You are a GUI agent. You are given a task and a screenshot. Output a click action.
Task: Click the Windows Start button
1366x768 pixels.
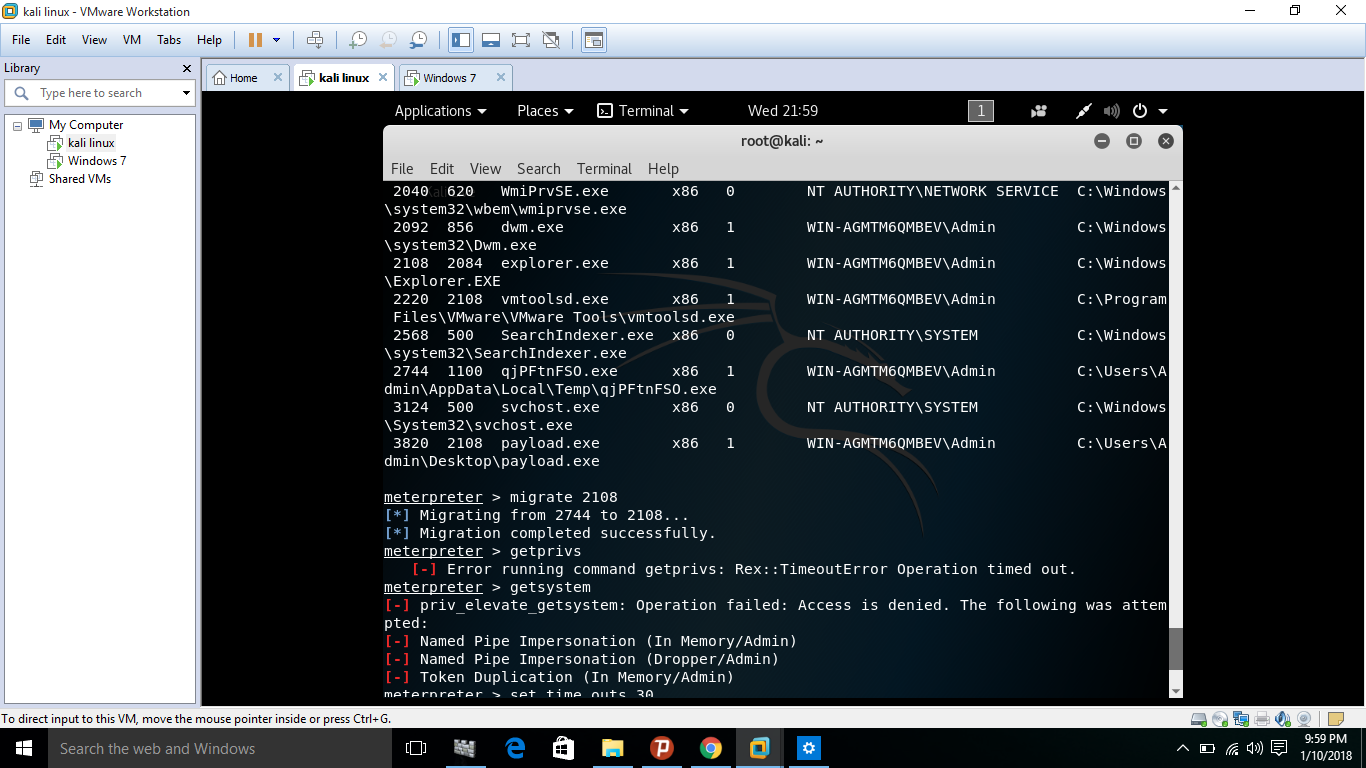(x=22, y=748)
